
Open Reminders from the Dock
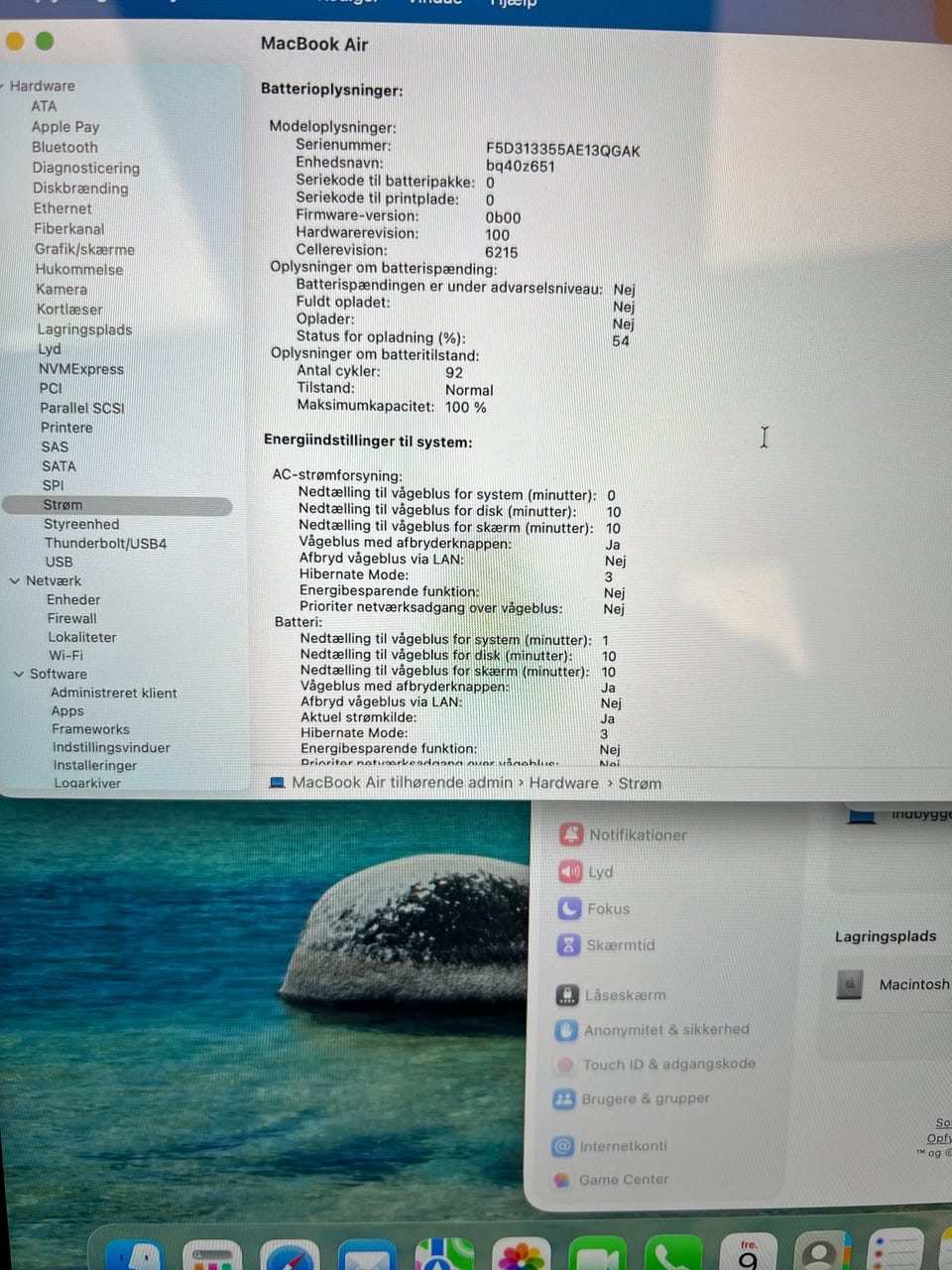[896, 1250]
